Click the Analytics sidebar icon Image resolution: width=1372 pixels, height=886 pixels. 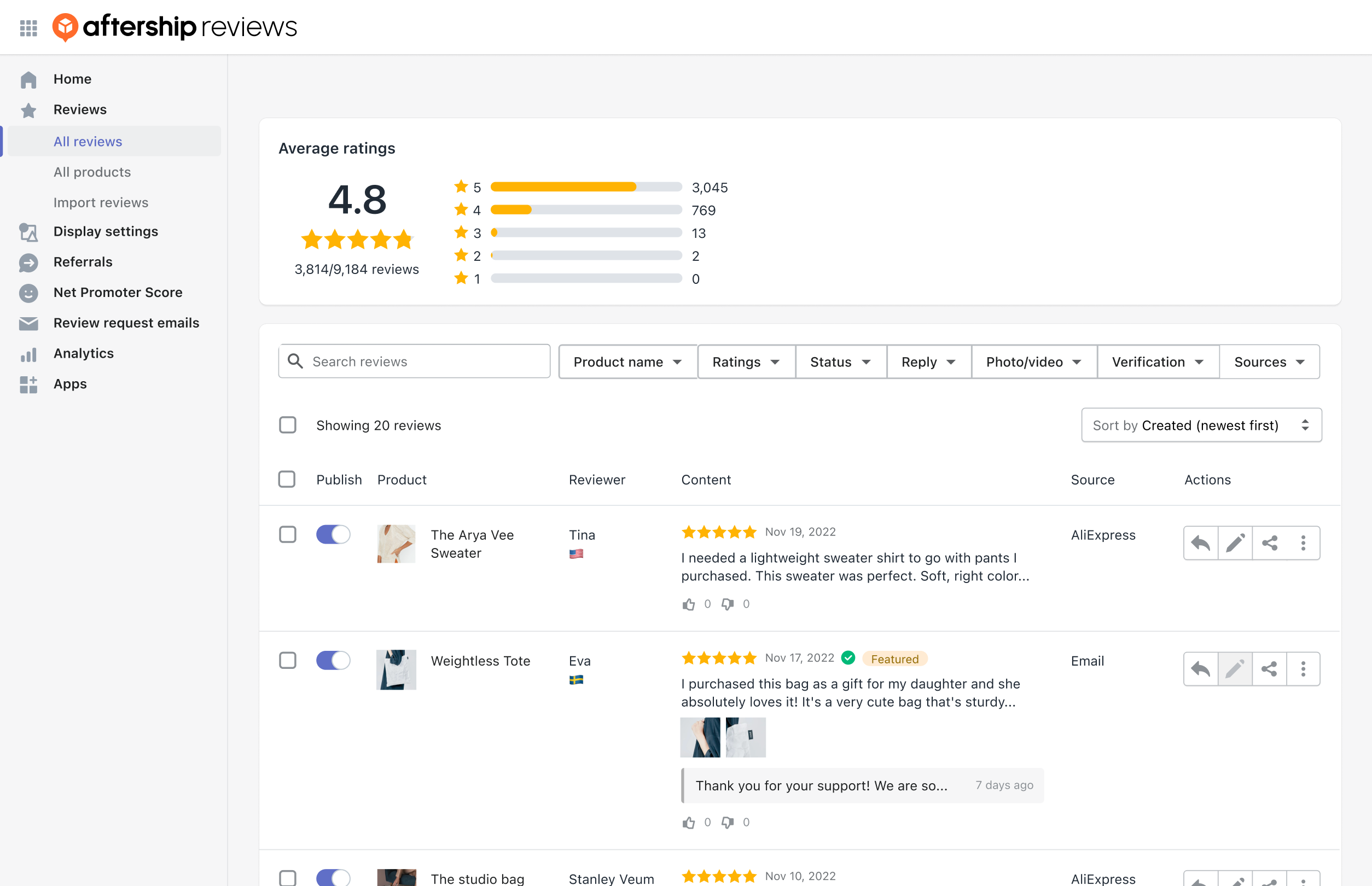[x=27, y=353]
